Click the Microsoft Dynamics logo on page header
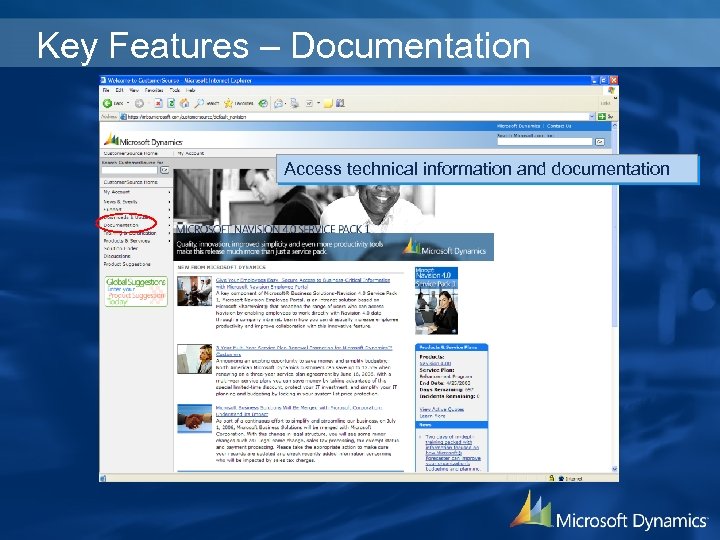This screenshot has width=720, height=540. click(143, 140)
